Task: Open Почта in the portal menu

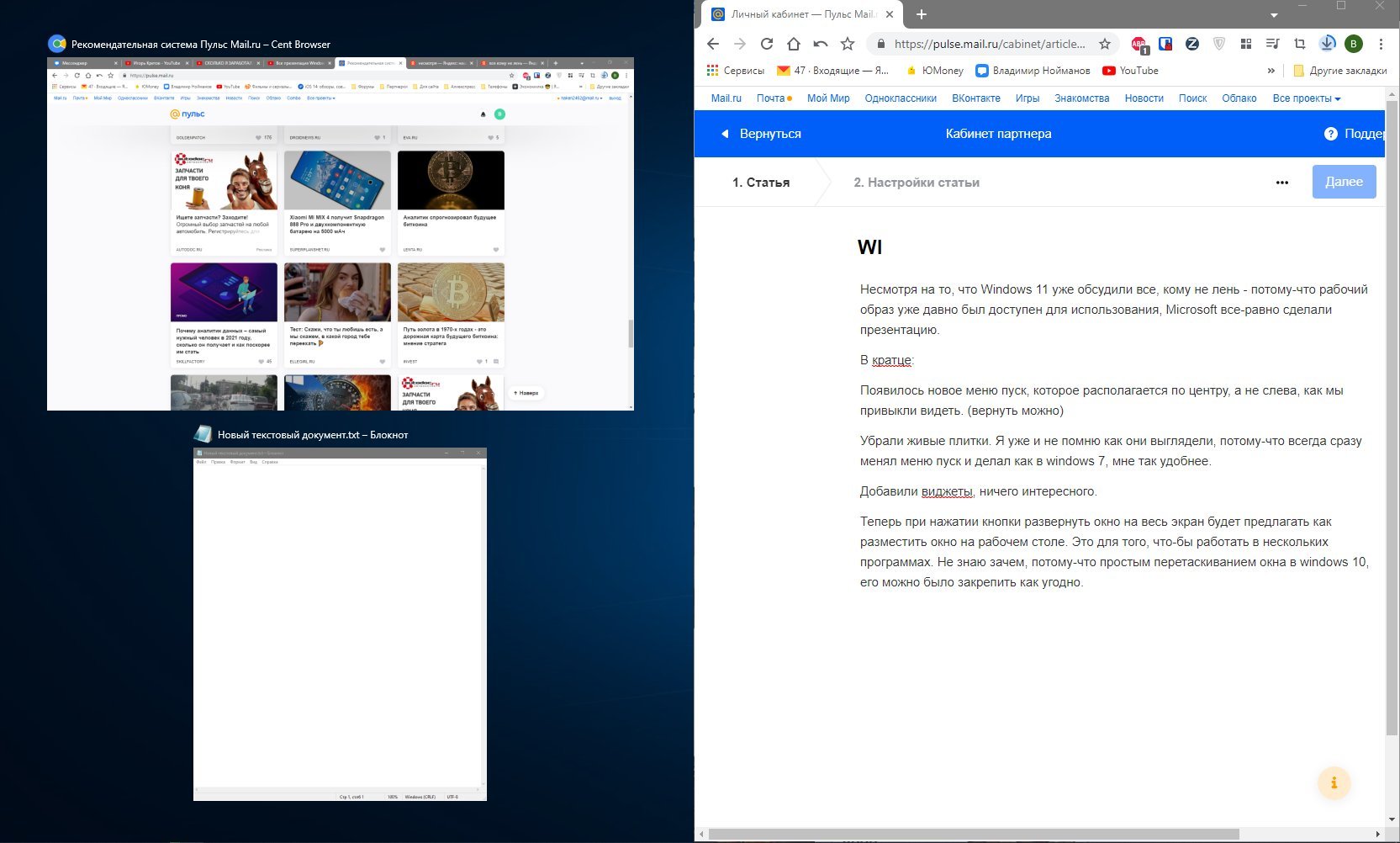Action: pos(770,98)
